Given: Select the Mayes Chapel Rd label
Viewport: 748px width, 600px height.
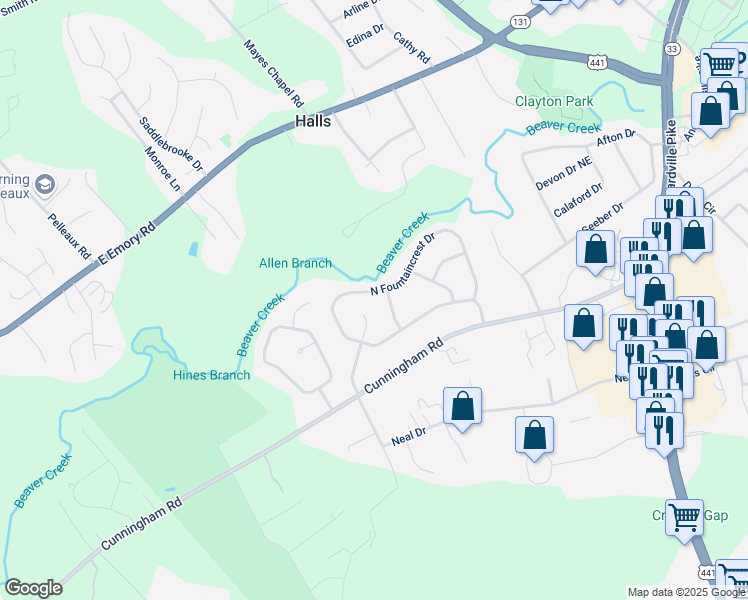Looking at the screenshot, I should tap(273, 73).
